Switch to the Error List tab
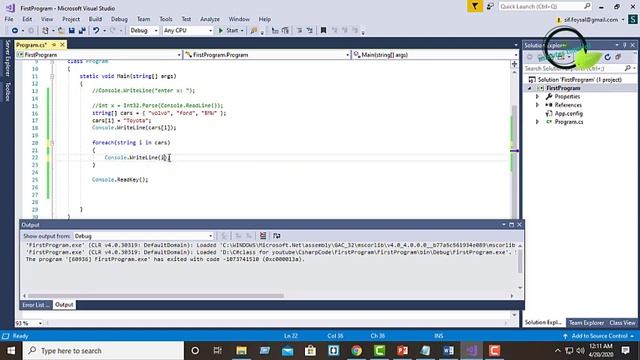The width and height of the screenshot is (640, 360). tap(36, 305)
